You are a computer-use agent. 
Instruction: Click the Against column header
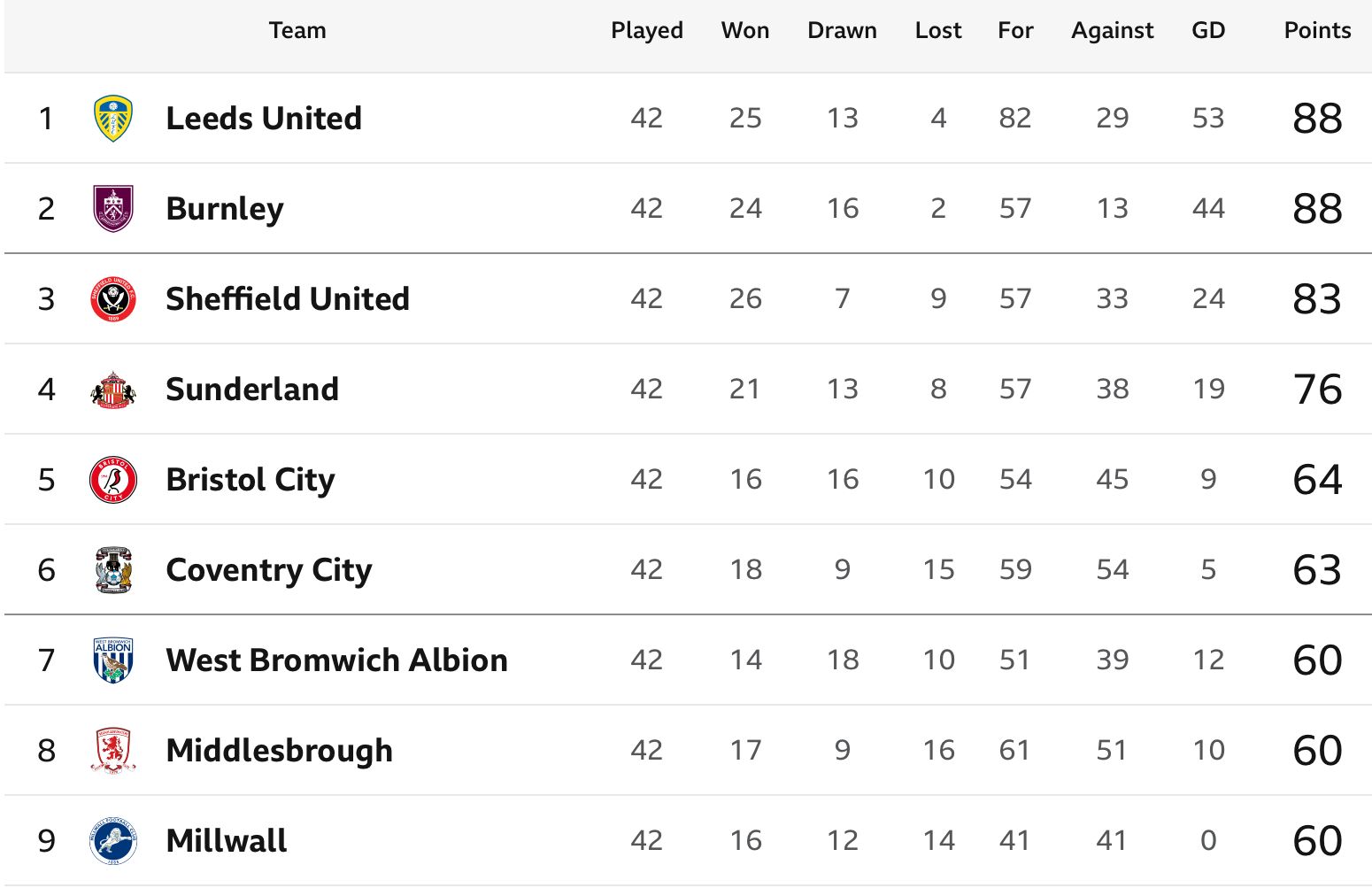coord(1113,31)
